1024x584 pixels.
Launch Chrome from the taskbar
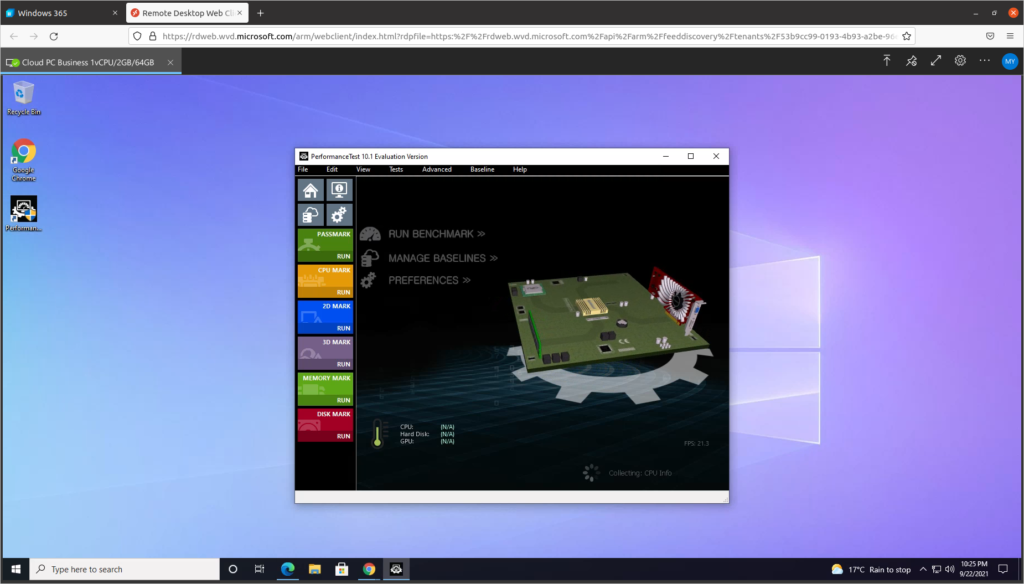click(369, 569)
